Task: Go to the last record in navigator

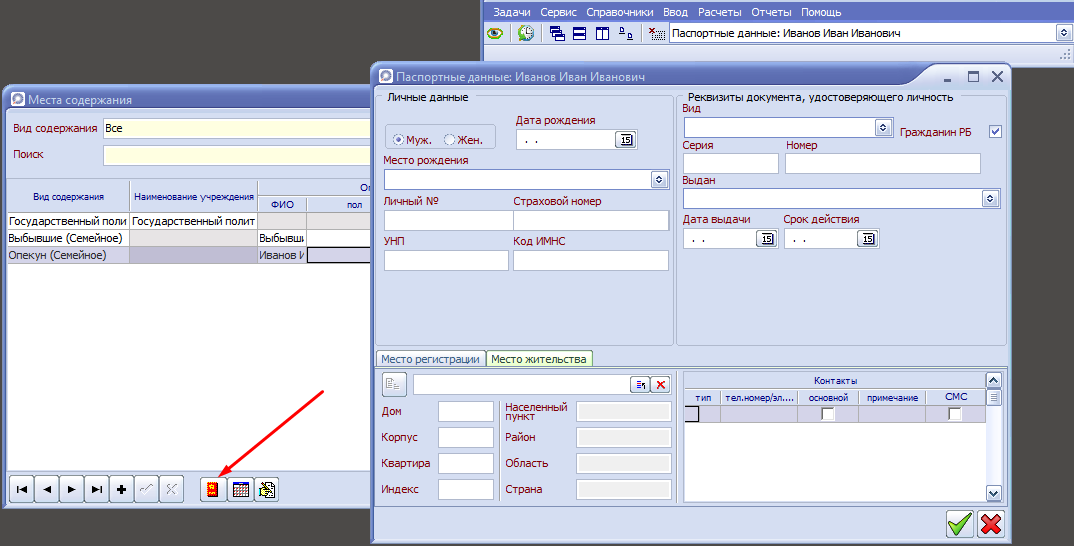Action: (x=96, y=489)
